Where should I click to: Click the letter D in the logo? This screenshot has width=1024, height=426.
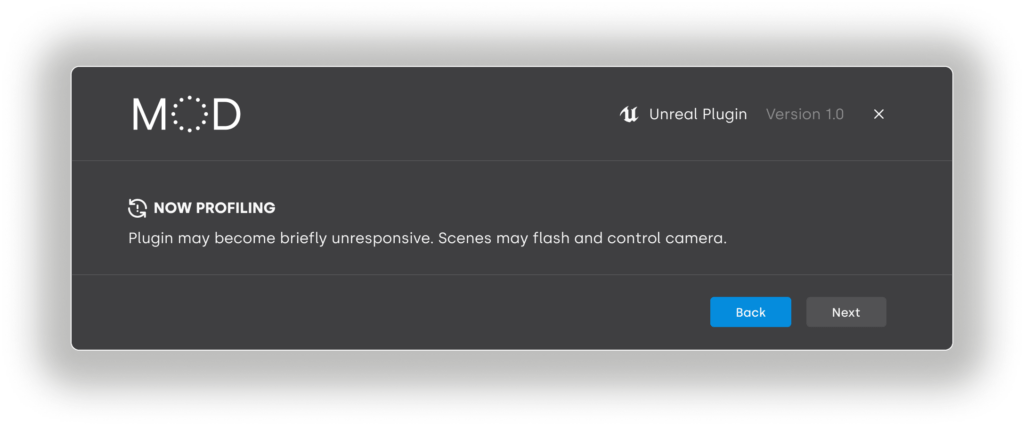pyautogui.click(x=226, y=115)
